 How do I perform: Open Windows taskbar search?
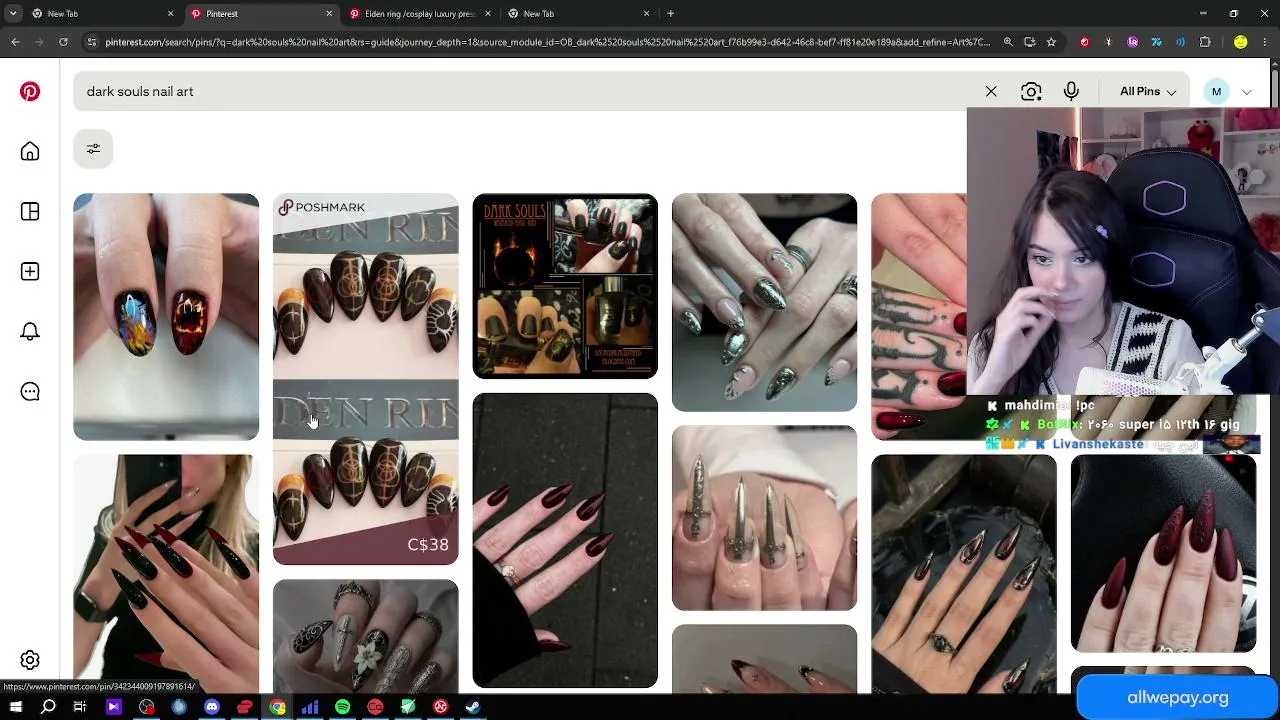(48, 707)
